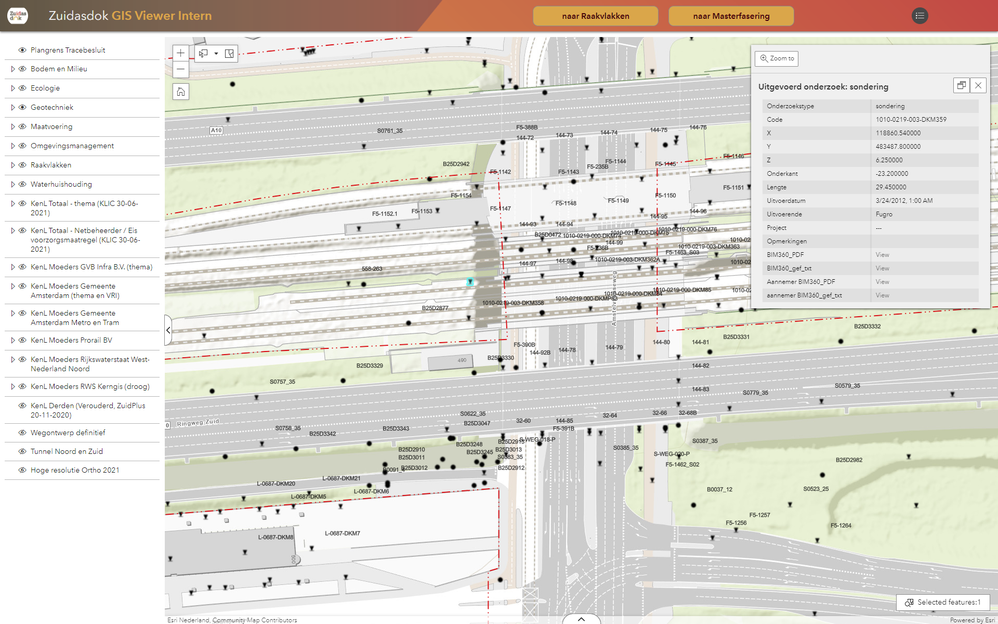Image resolution: width=998 pixels, height=624 pixels.
Task: Expand KenL Moeders RWS Kerngis (droog)
Action: (x=12, y=386)
